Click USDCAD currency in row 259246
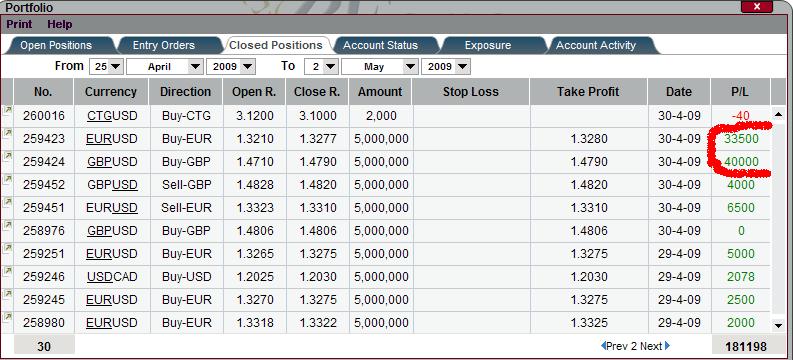This screenshot has width=793, height=360. tap(112, 277)
